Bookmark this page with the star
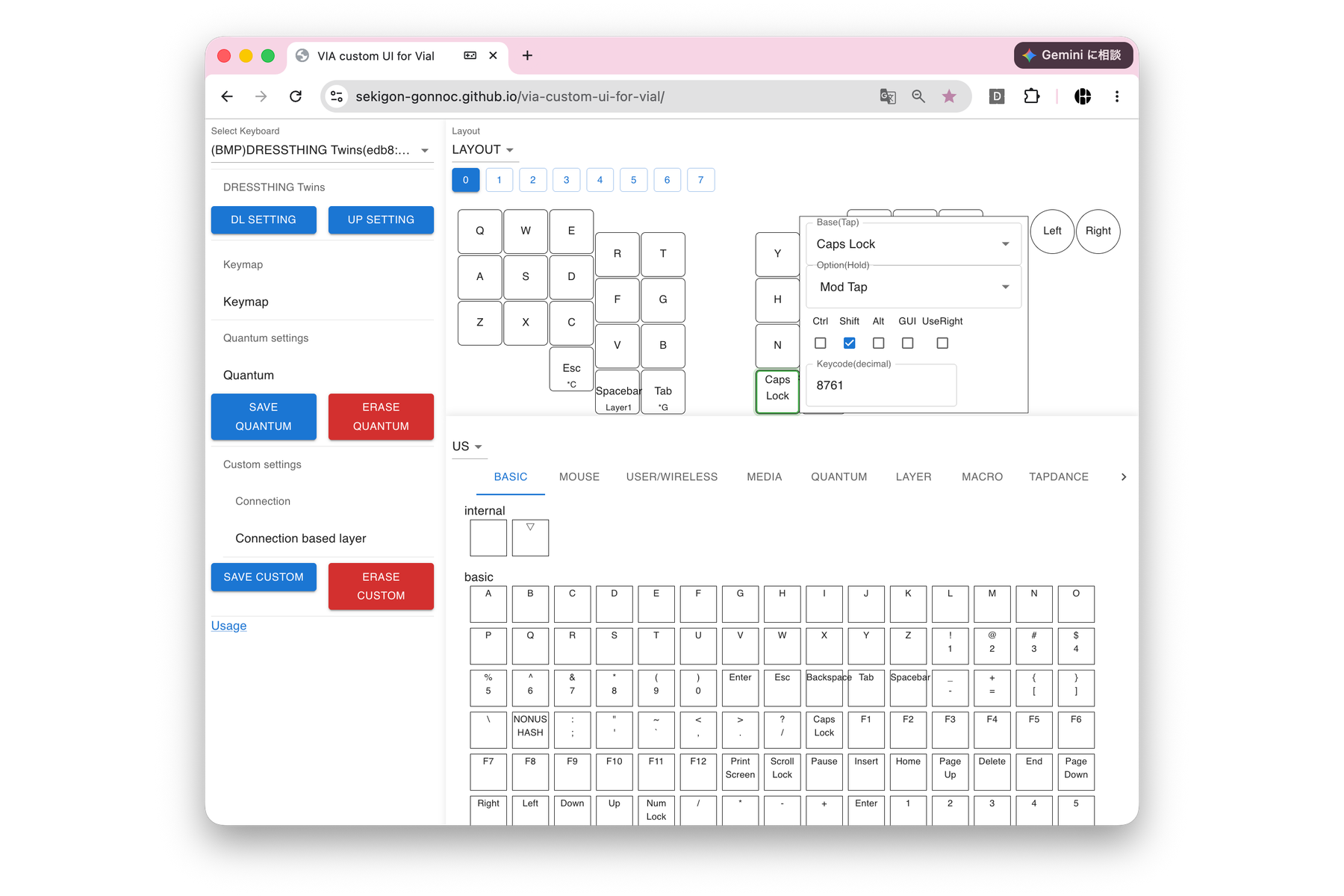This screenshot has height=896, width=1344. click(949, 96)
